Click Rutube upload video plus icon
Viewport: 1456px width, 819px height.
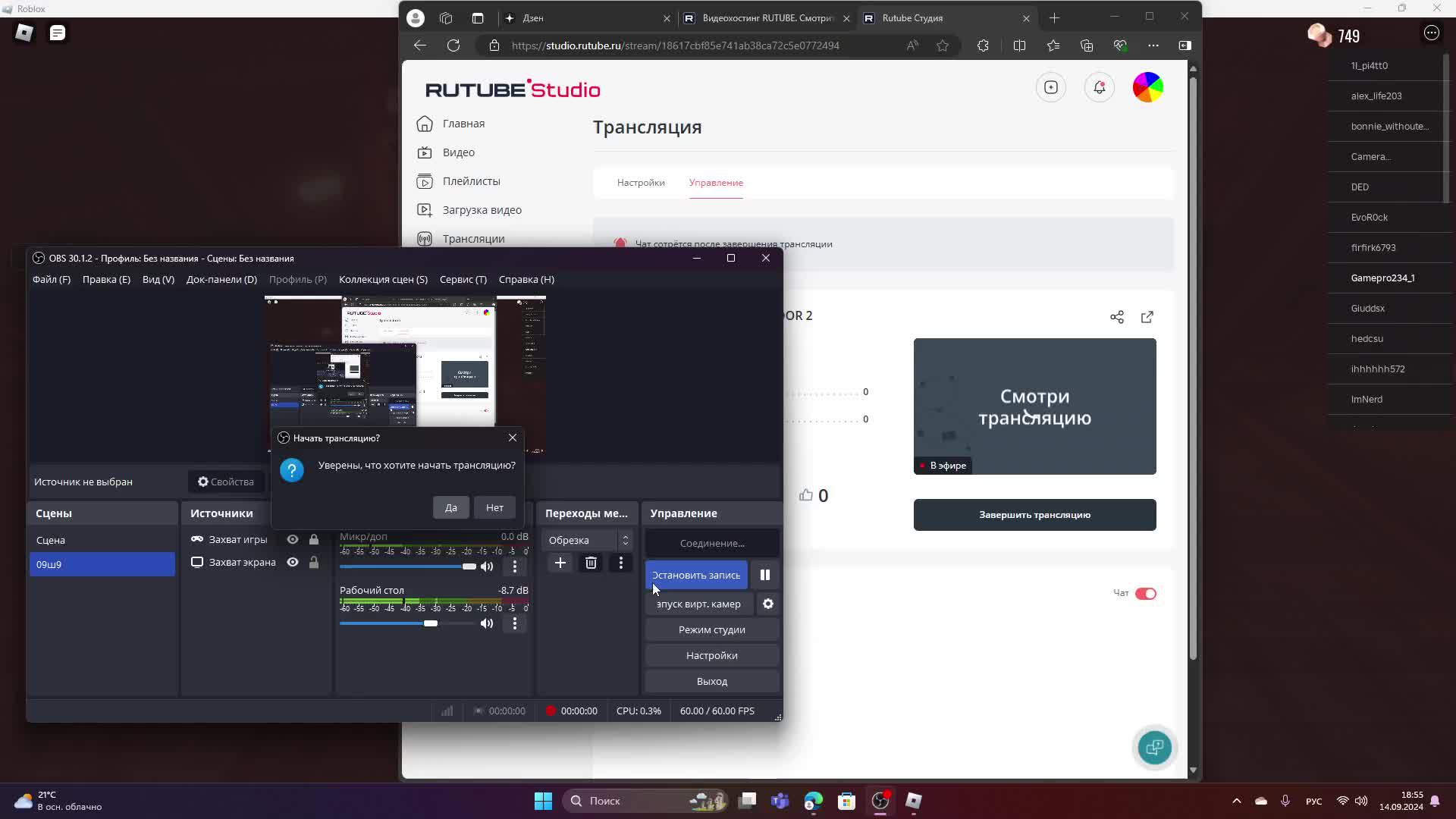tap(1051, 87)
